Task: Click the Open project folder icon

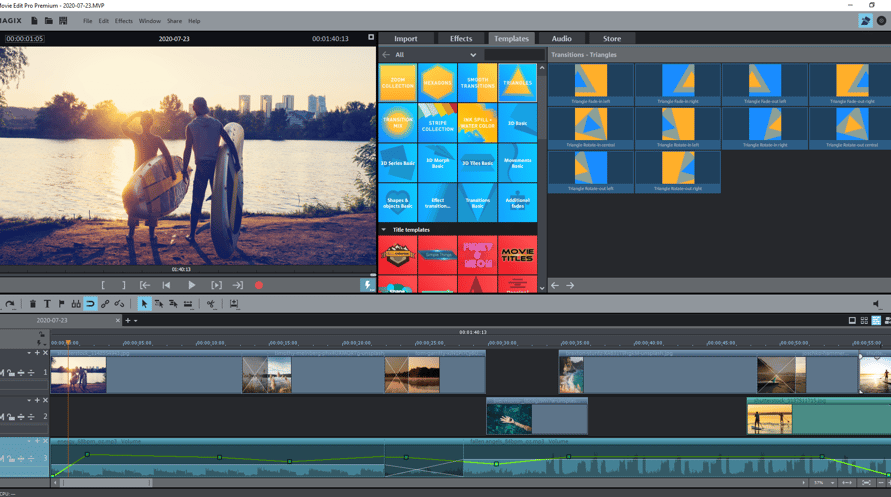Action: click(49, 21)
